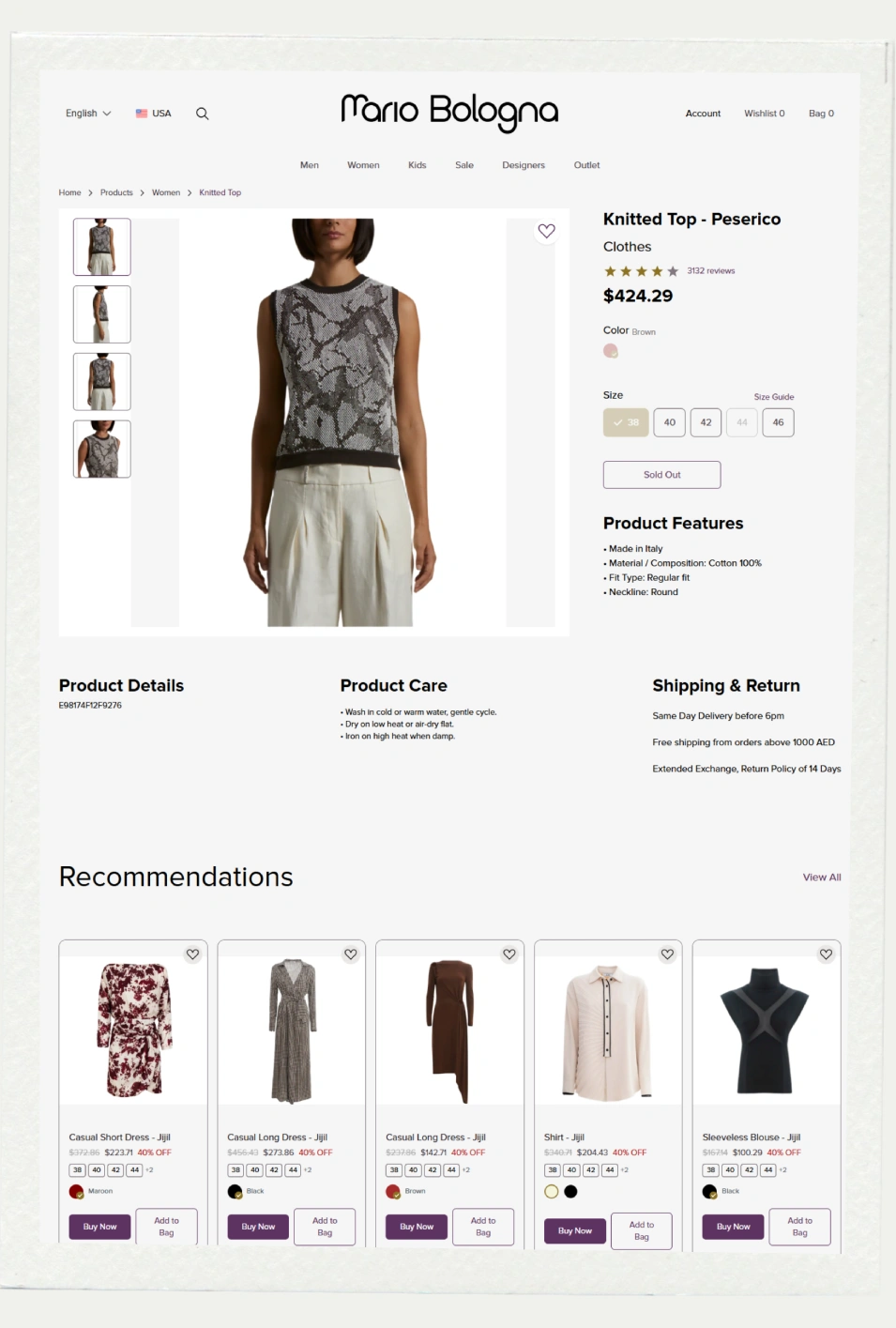
Task: Select size 40 for Knitted Top
Action: pos(670,422)
